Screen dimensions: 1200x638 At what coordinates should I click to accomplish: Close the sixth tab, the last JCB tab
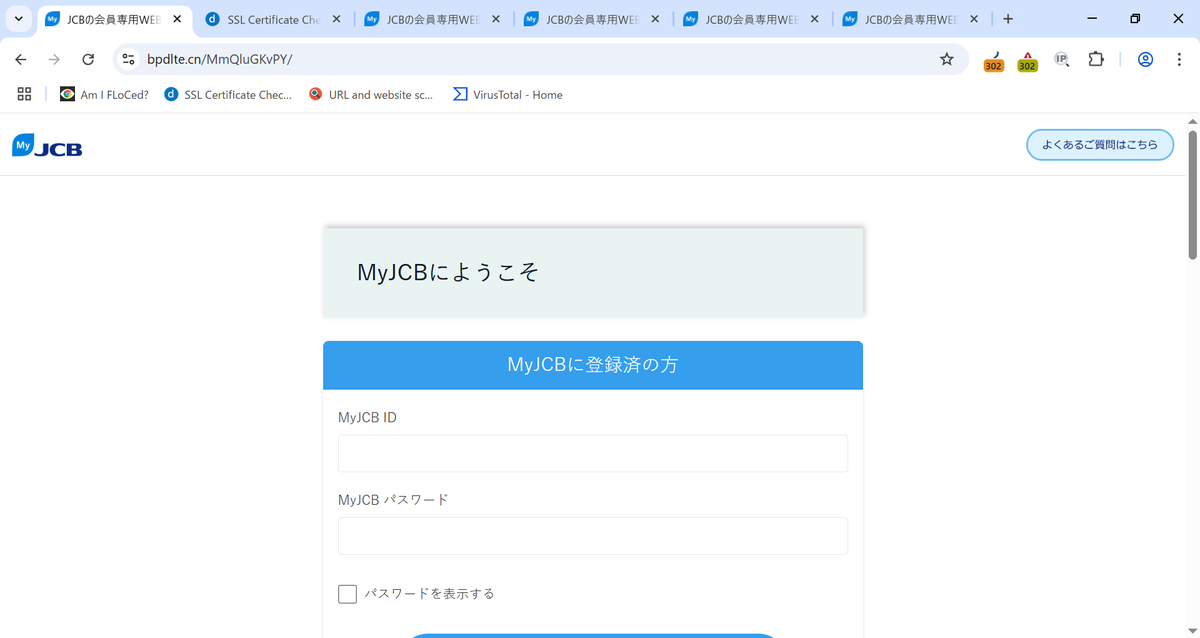[x=975, y=19]
